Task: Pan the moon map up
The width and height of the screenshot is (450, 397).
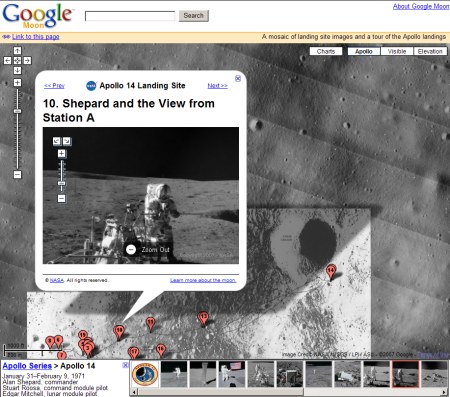Action: click(x=17, y=51)
